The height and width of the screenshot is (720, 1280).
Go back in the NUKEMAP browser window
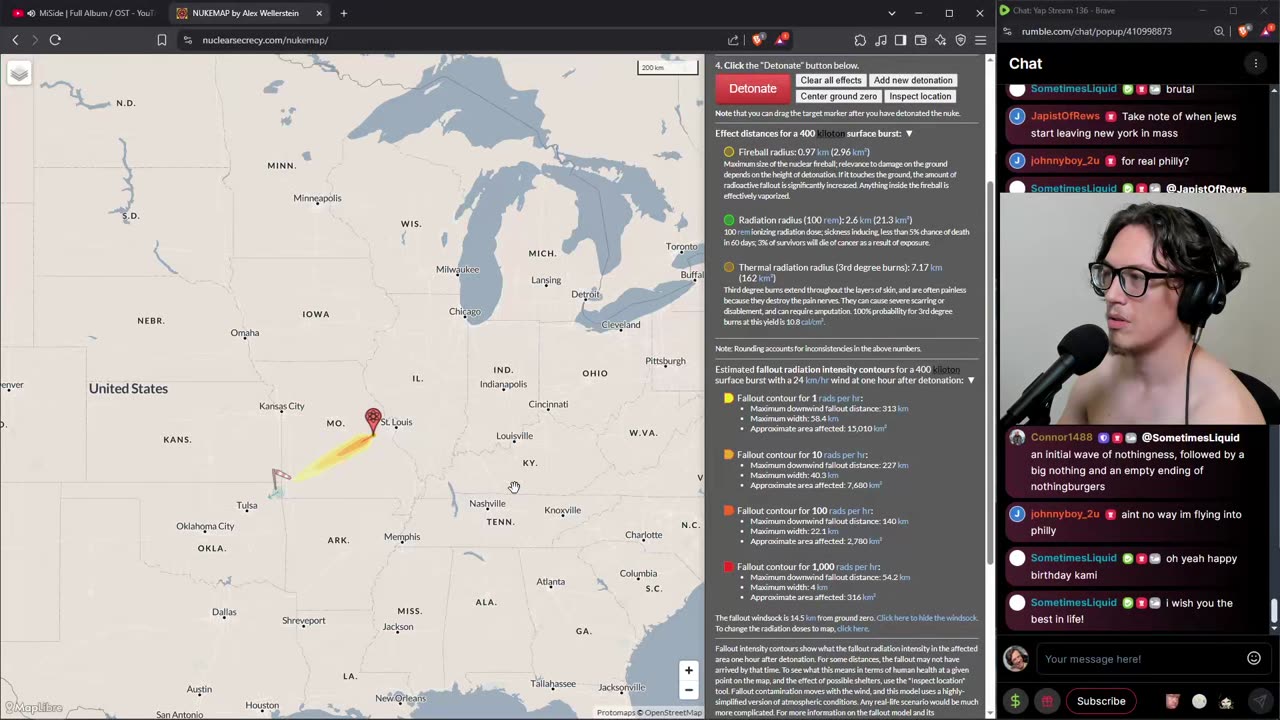(x=15, y=40)
